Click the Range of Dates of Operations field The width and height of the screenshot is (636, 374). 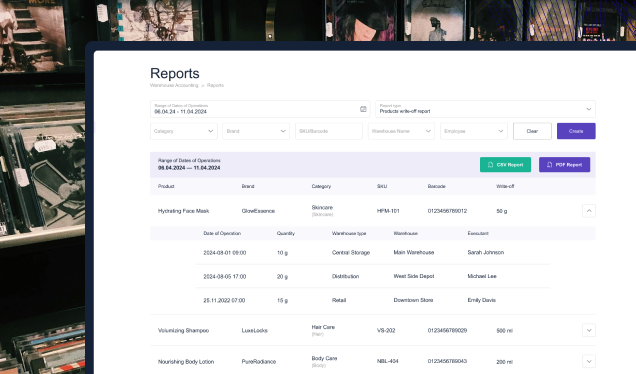260,109
